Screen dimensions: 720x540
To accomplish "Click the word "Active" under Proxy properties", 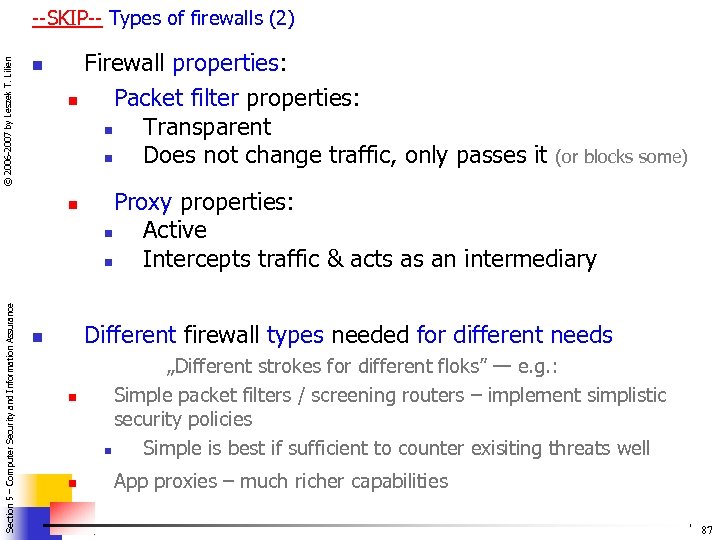I will 175,230.
